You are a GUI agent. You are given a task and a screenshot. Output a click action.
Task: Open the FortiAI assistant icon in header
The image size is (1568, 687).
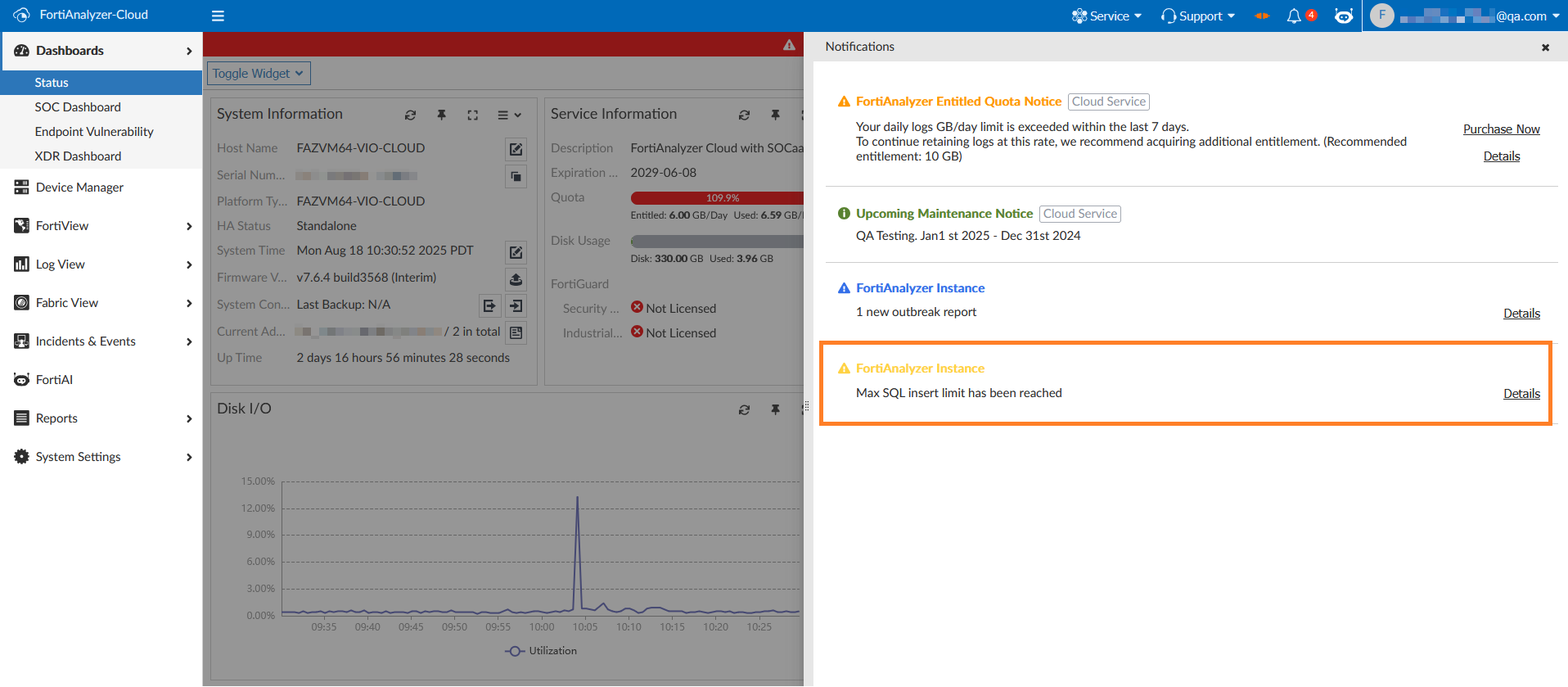click(1343, 16)
